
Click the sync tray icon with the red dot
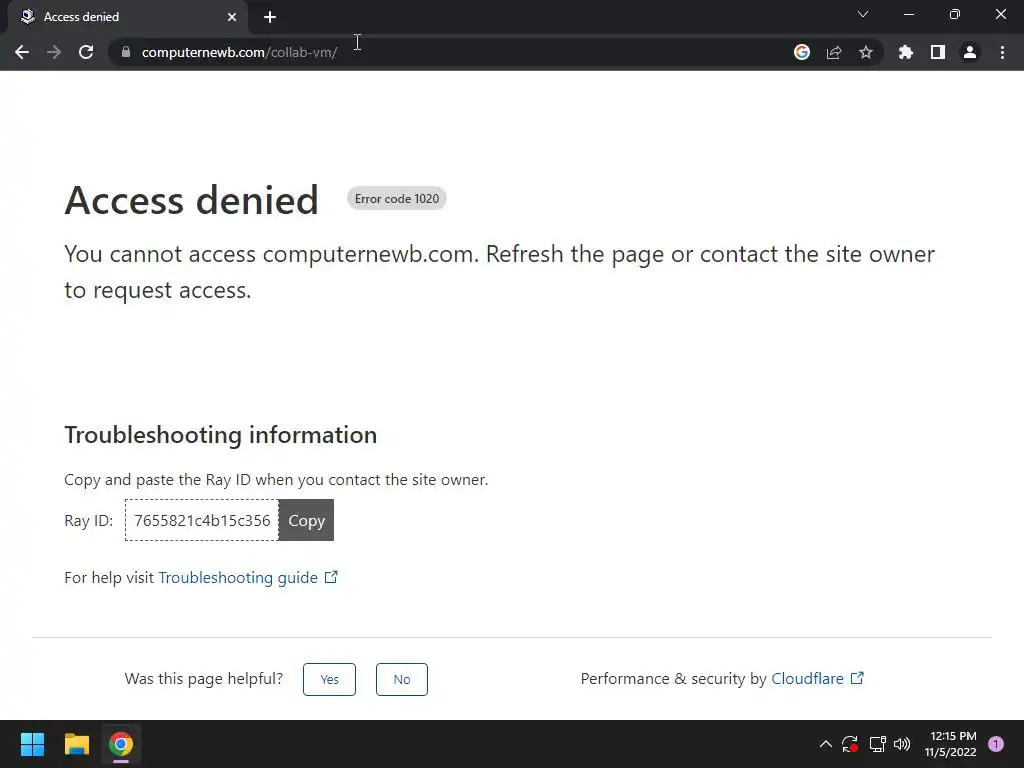(850, 744)
